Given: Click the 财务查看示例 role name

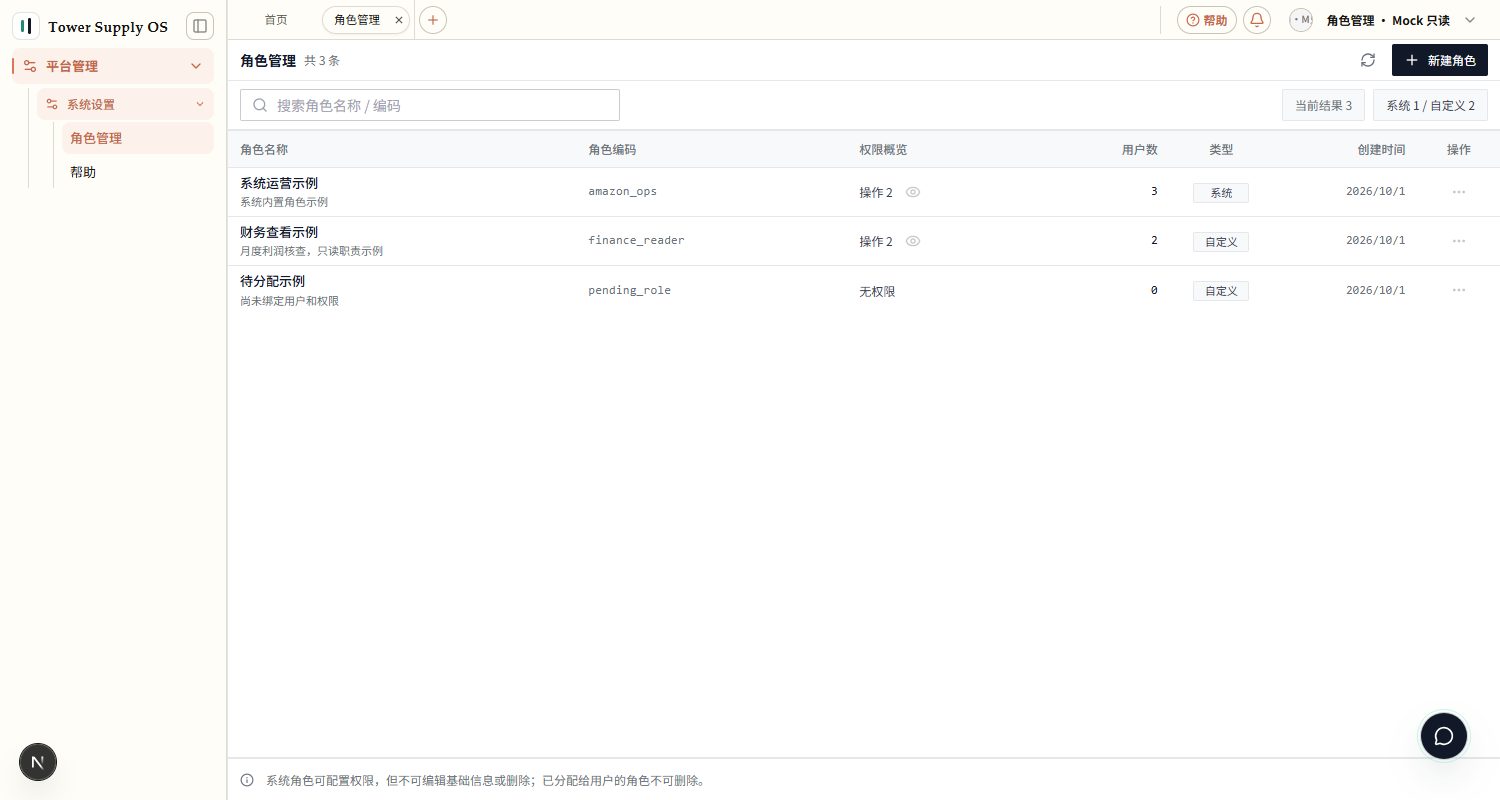Looking at the screenshot, I should pyautogui.click(x=279, y=232).
